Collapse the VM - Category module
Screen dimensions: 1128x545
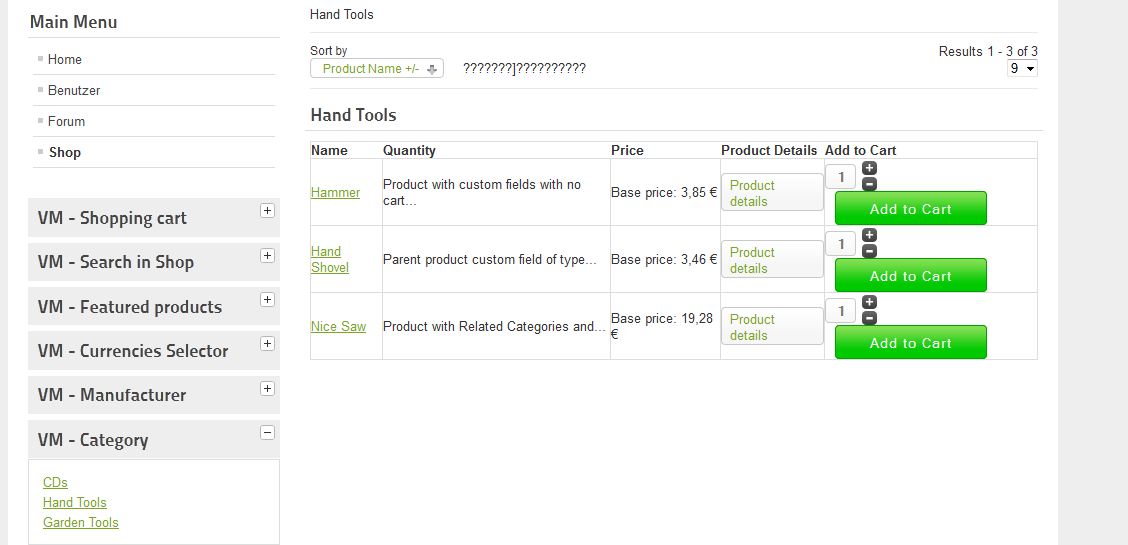pyautogui.click(x=267, y=432)
